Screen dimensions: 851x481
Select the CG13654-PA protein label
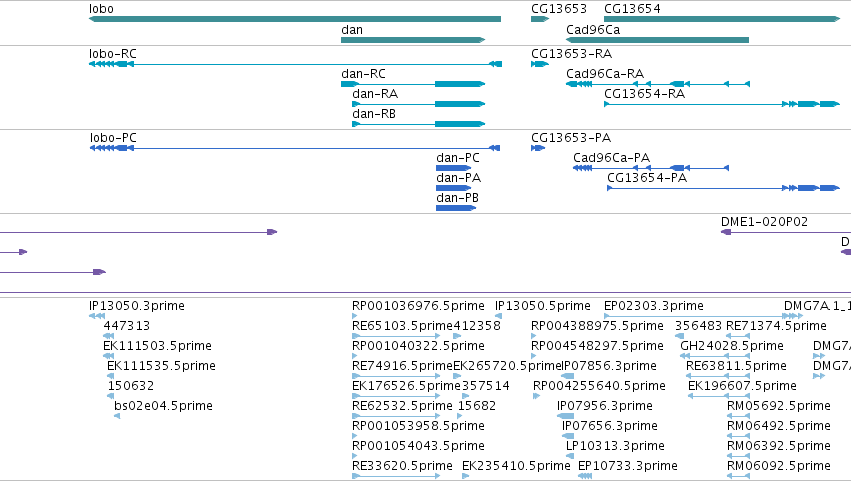click(x=647, y=178)
